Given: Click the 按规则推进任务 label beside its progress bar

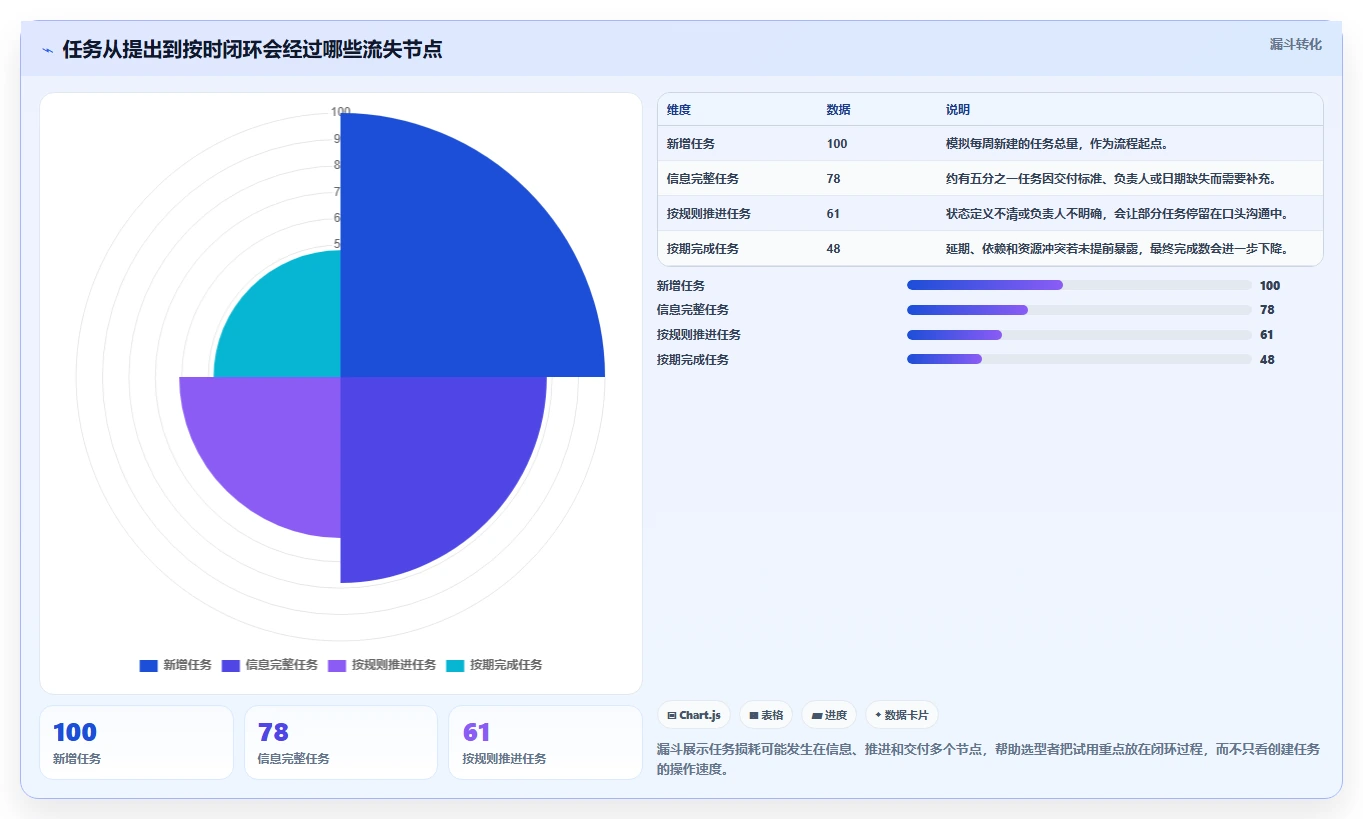Looking at the screenshot, I should (x=699, y=335).
